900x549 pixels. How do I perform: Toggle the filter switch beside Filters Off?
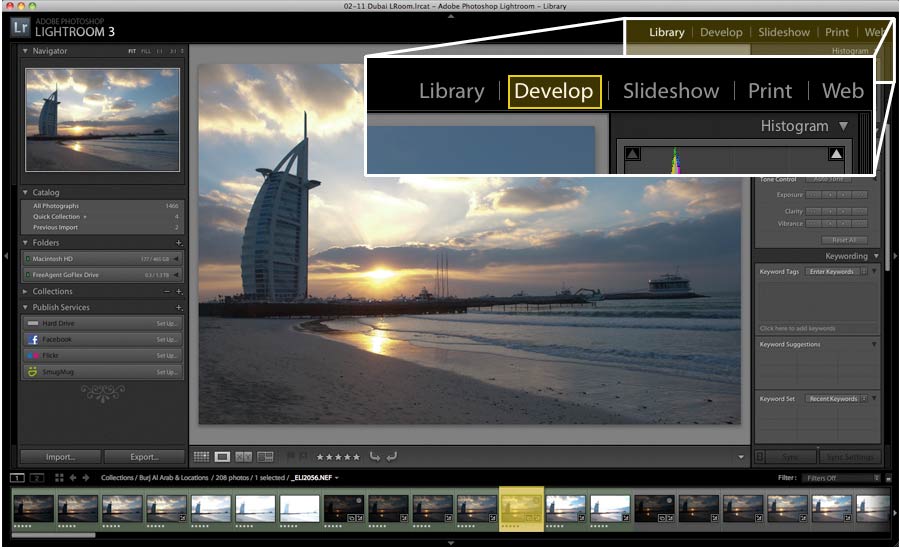click(x=889, y=478)
